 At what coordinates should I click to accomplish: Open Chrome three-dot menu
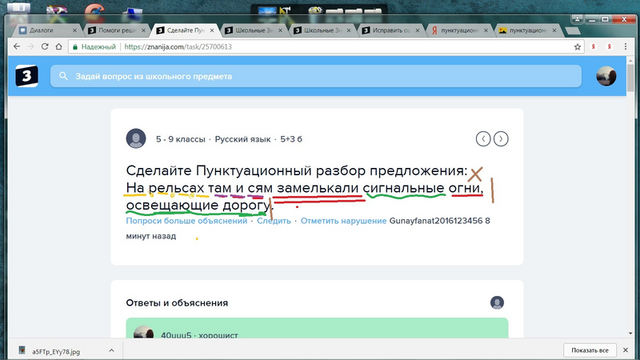625,47
